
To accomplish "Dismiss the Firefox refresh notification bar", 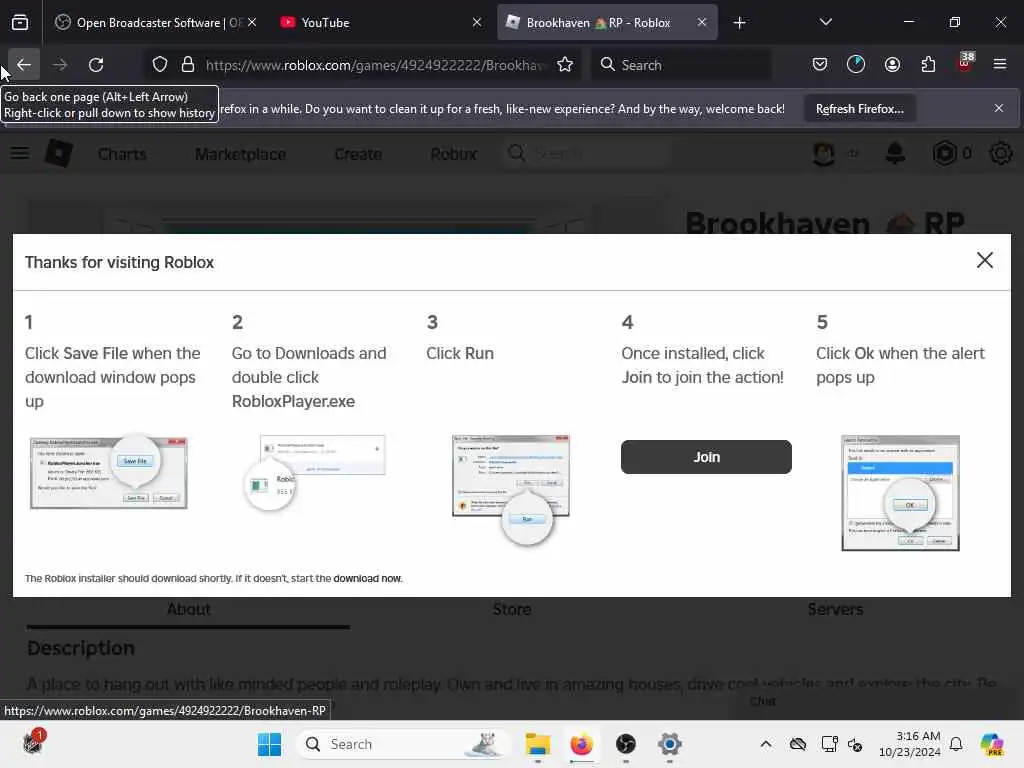I will pyautogui.click(x=999, y=108).
